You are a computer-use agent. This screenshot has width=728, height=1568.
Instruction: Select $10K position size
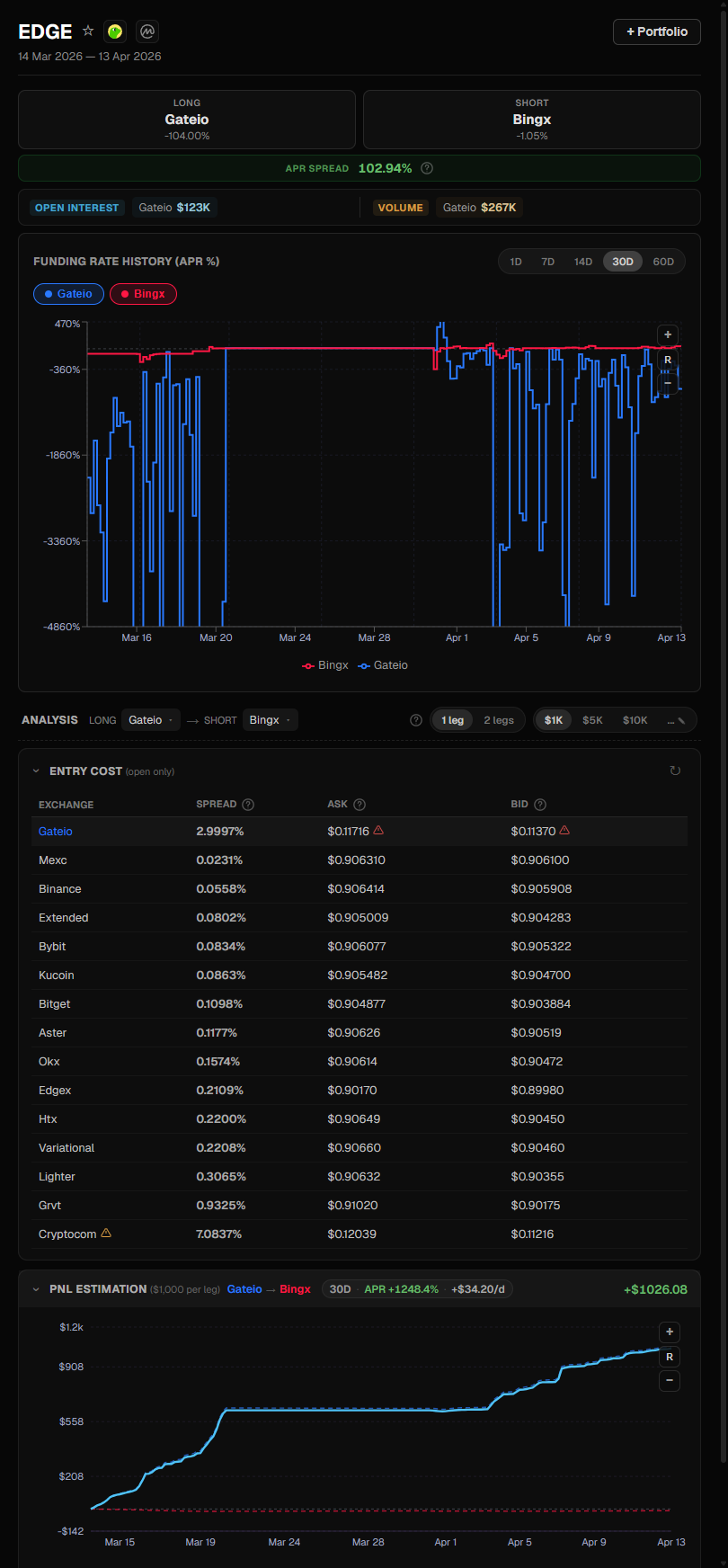635,720
